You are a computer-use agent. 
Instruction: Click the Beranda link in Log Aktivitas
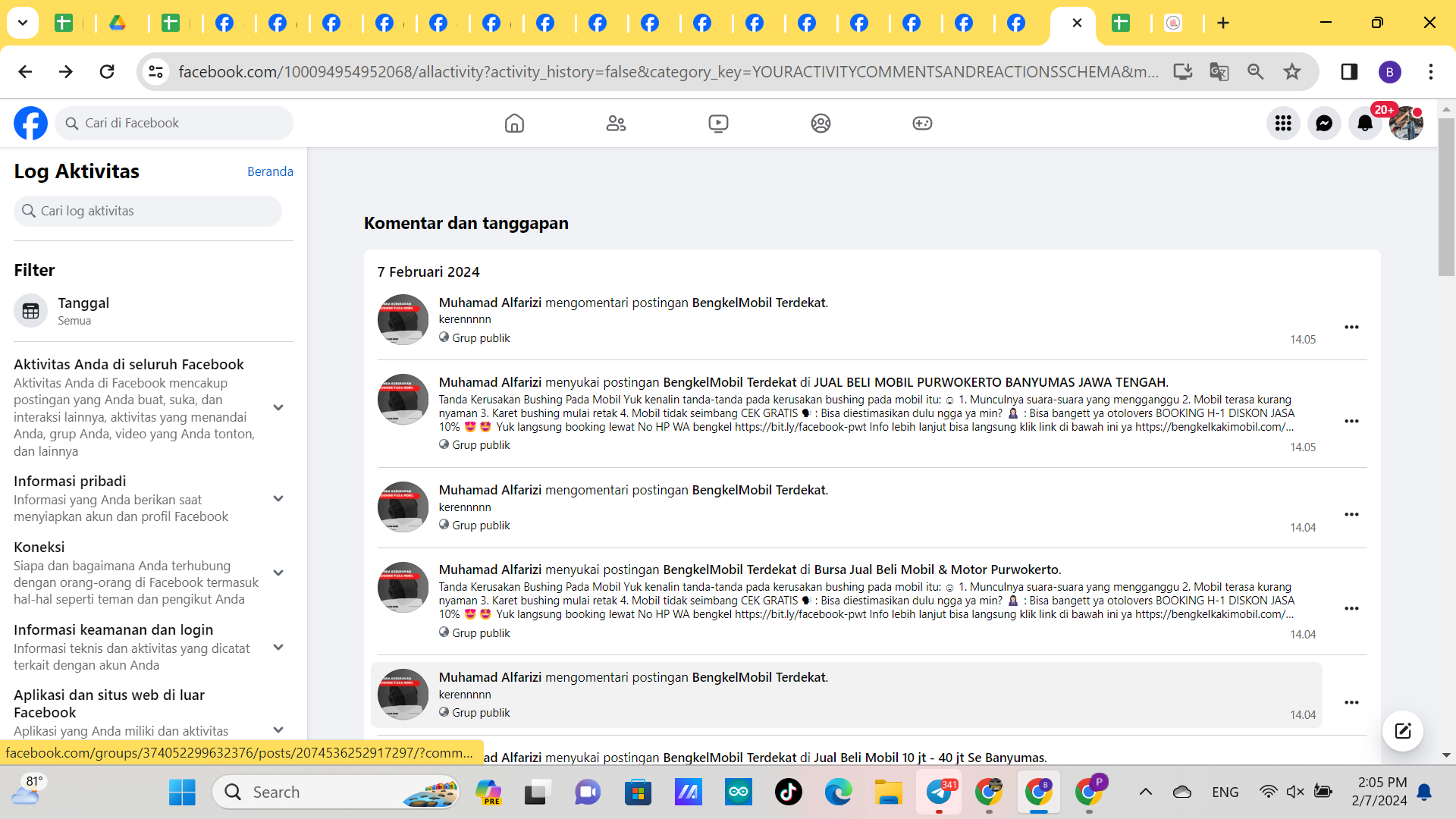click(270, 171)
